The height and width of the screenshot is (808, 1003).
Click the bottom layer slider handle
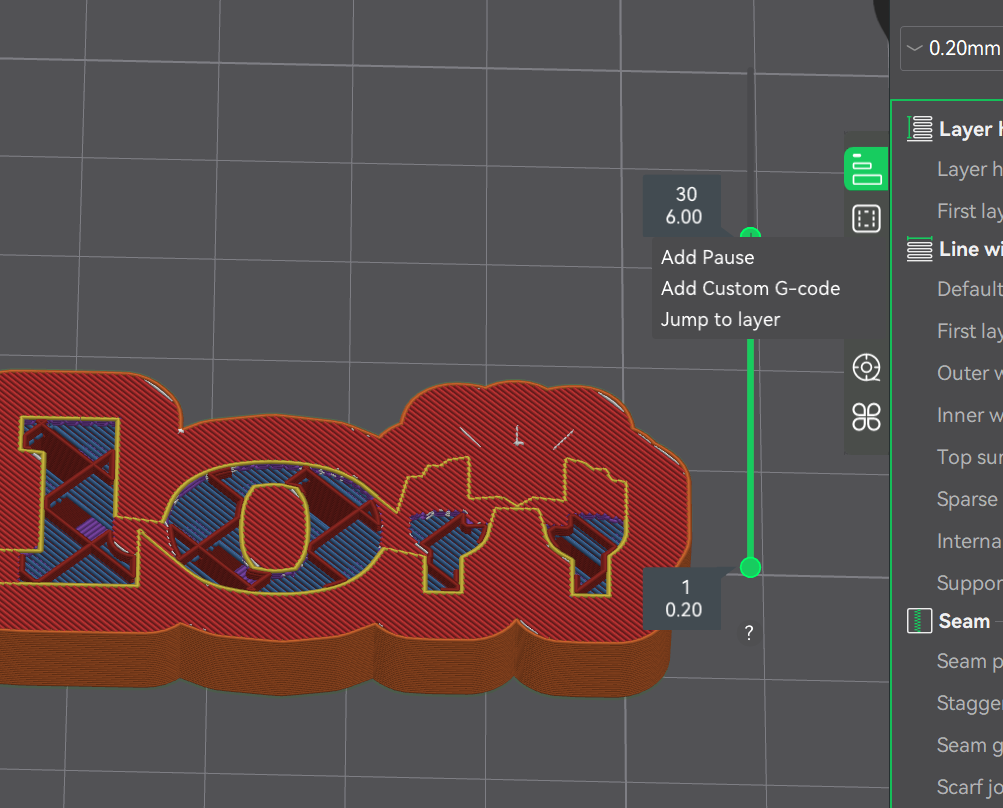[750, 567]
